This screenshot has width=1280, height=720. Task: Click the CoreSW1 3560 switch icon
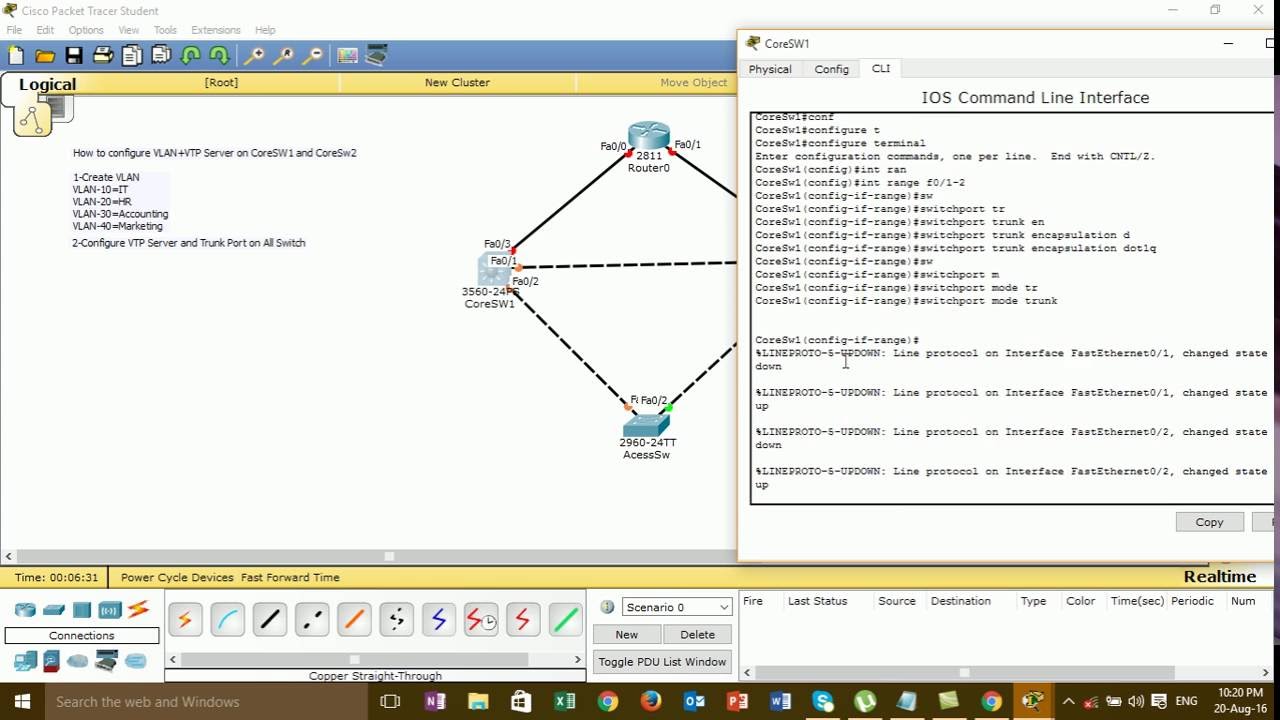coord(494,269)
